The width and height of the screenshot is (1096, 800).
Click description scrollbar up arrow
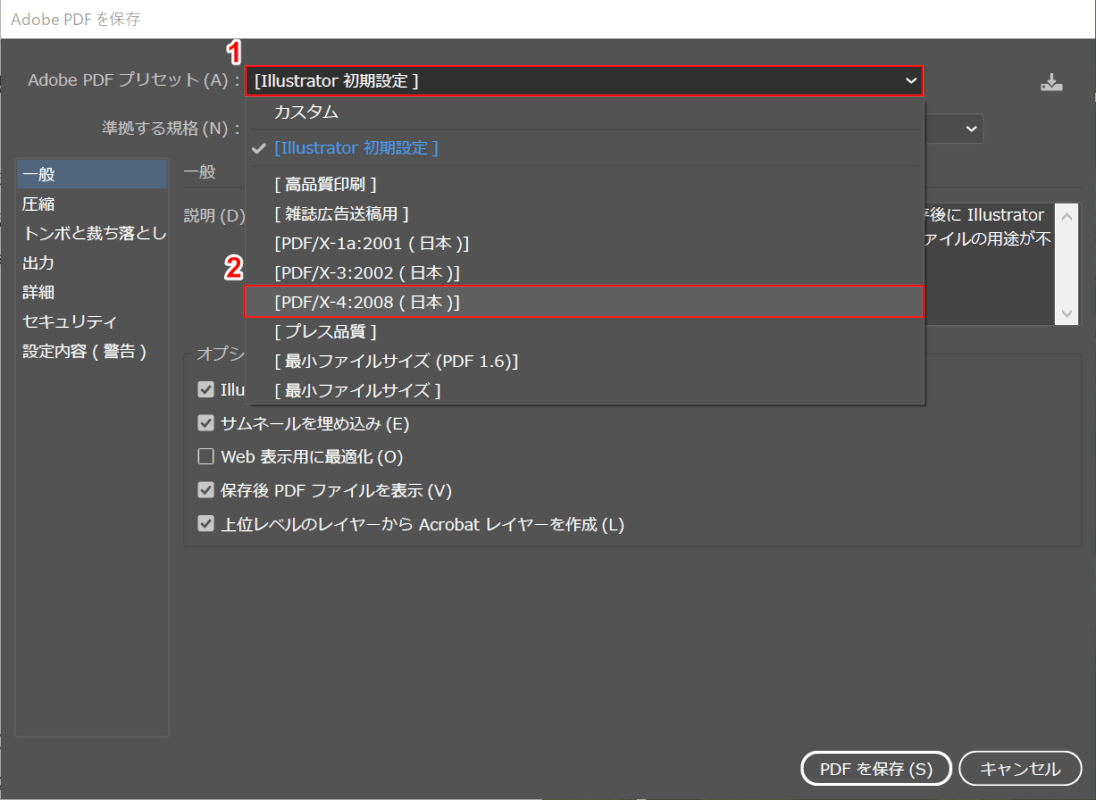pos(1067,217)
